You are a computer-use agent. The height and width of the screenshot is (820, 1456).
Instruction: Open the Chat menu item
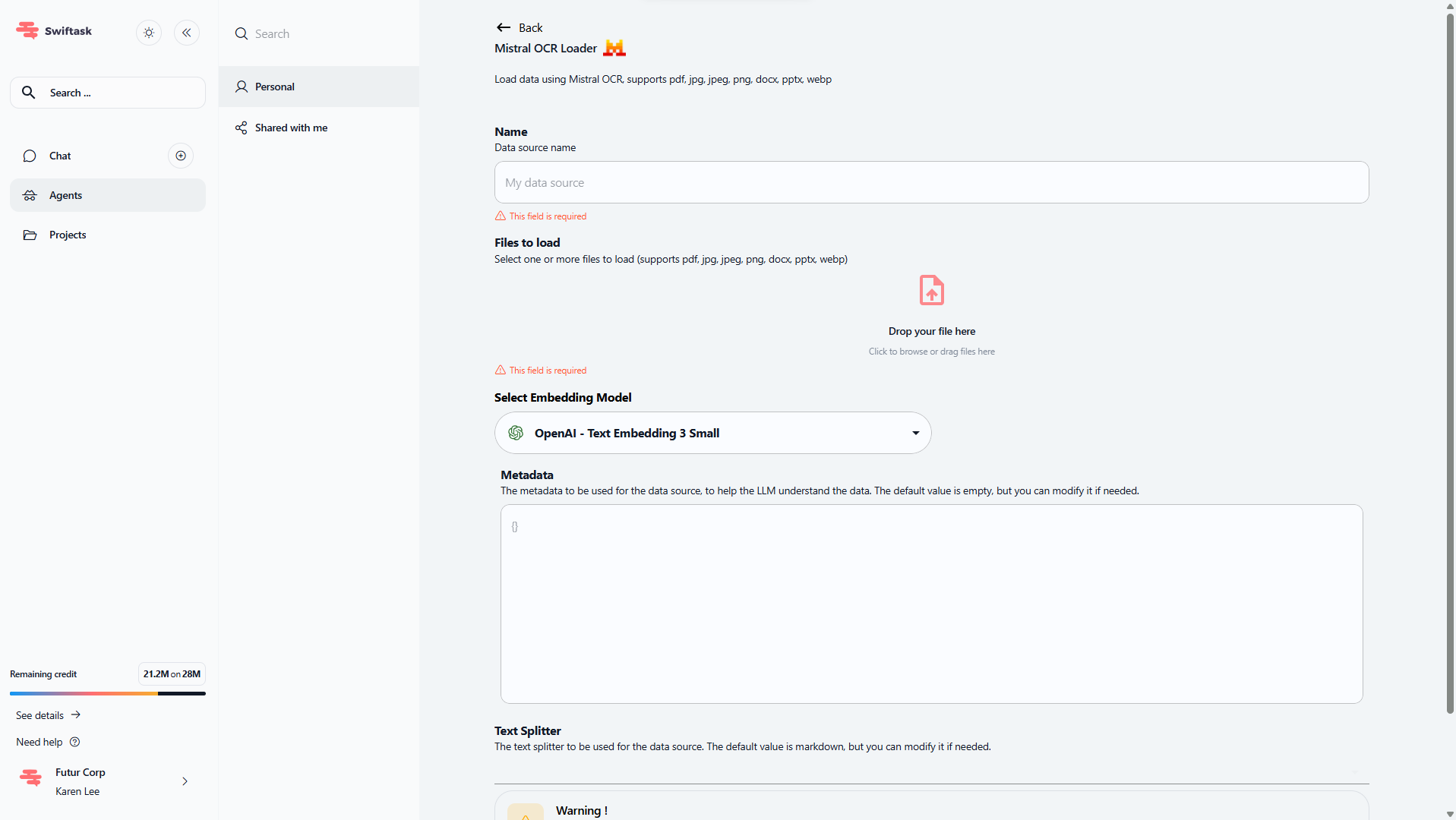pos(60,156)
